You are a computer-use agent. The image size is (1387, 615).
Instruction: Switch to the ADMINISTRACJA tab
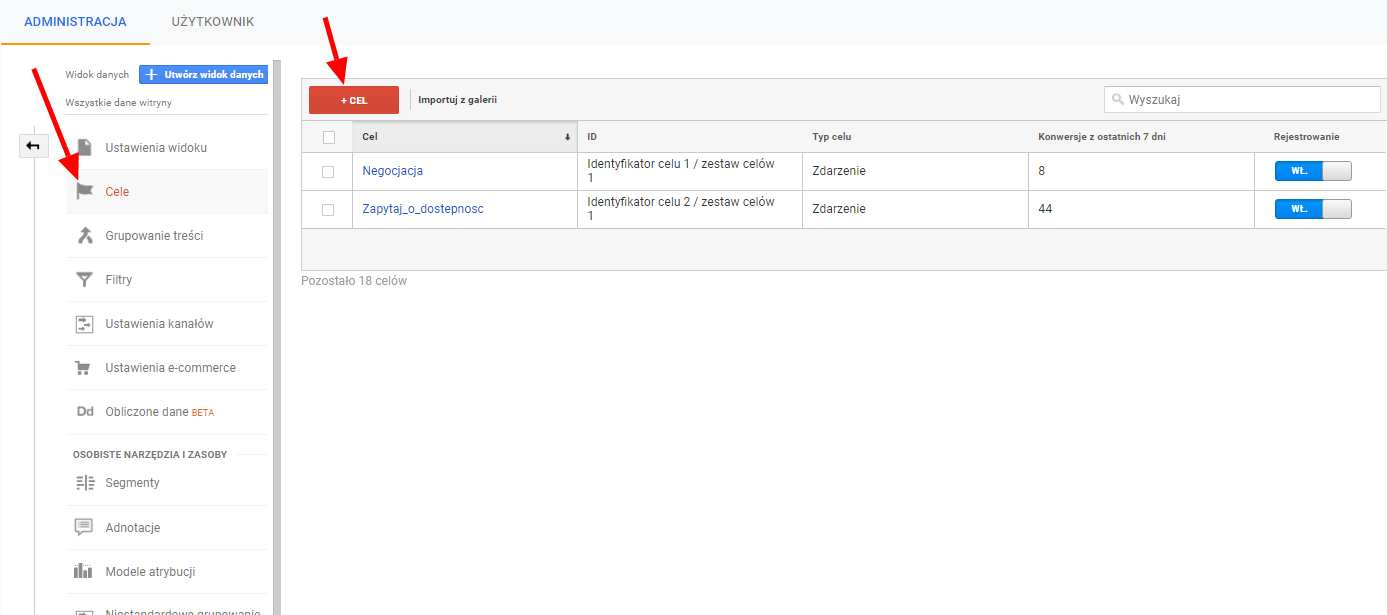[75, 21]
